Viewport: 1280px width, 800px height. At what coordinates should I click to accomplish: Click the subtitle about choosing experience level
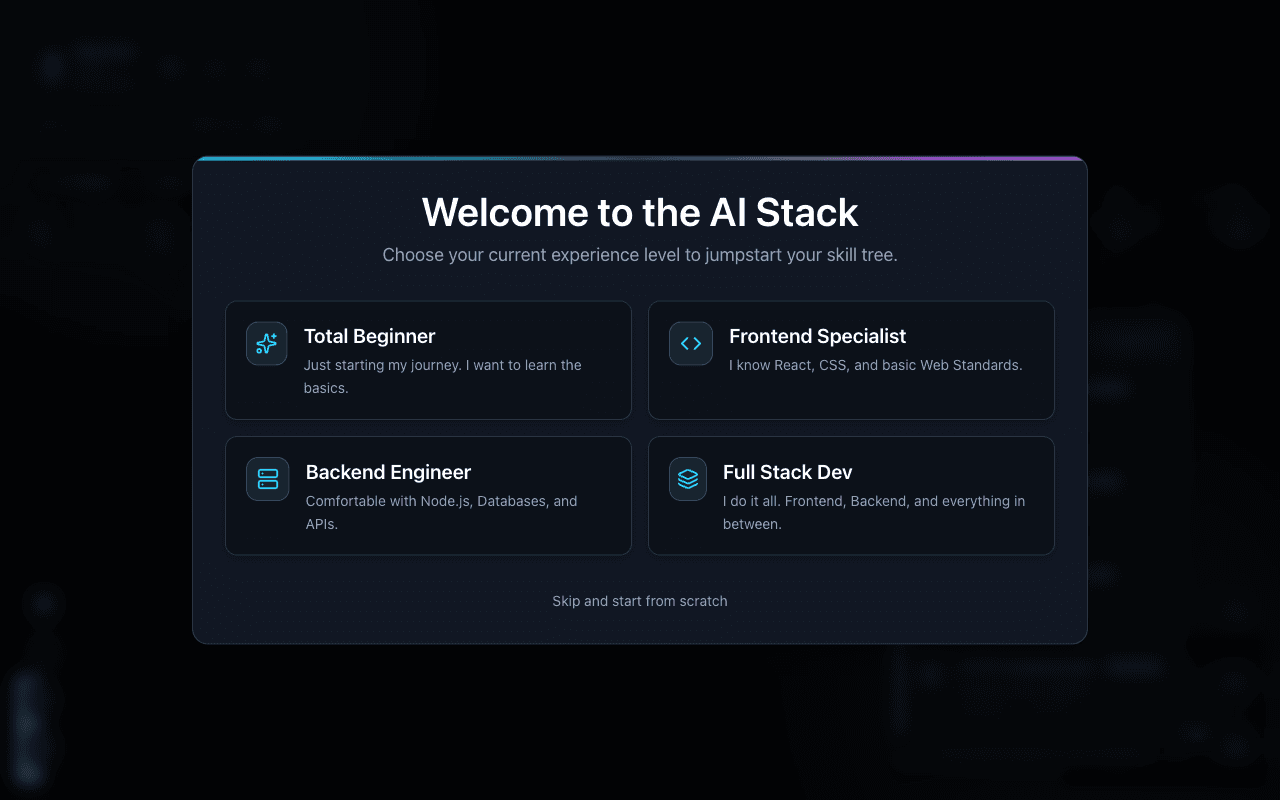pos(639,255)
